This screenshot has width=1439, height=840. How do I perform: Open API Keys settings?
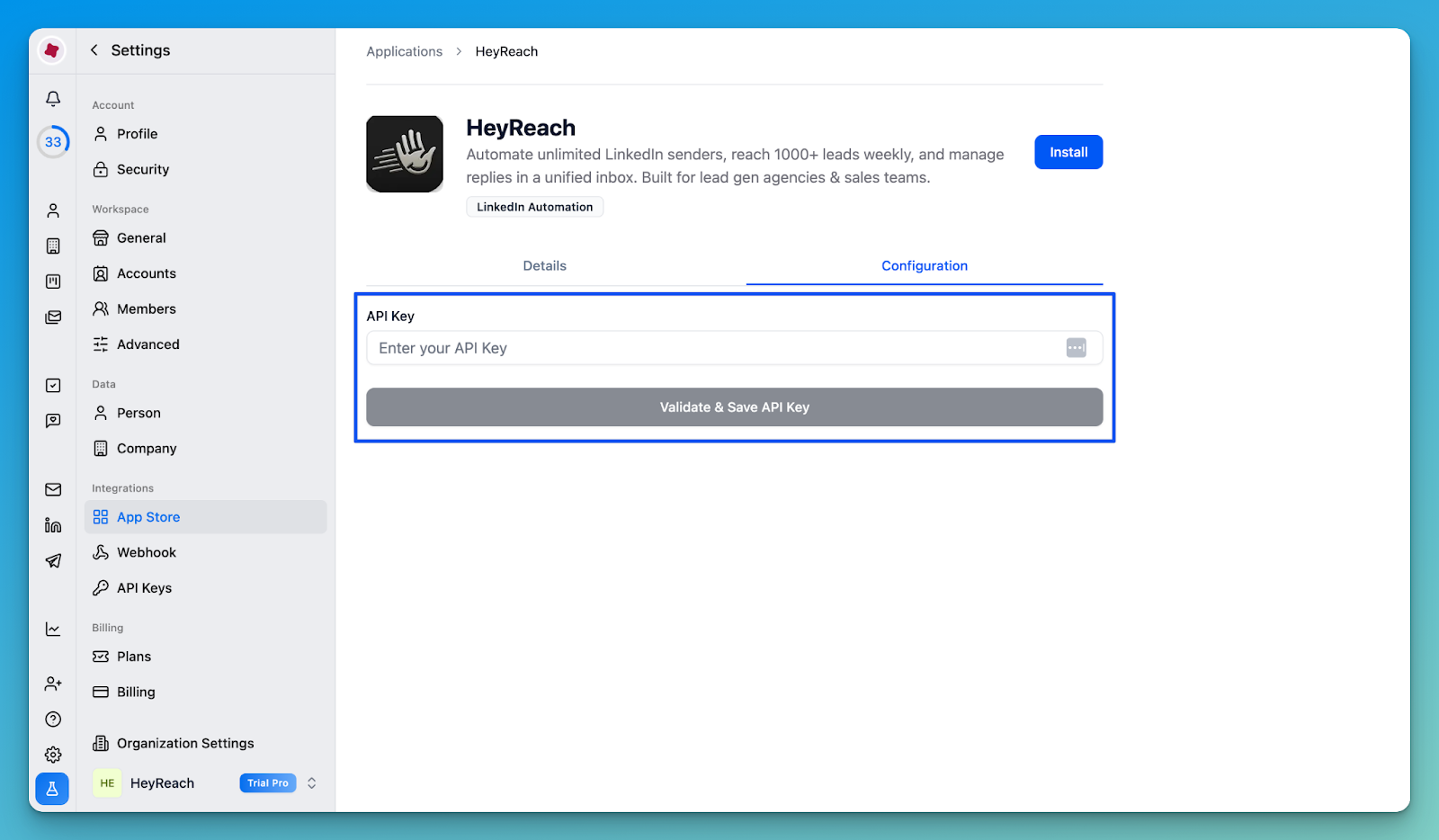coord(206,588)
